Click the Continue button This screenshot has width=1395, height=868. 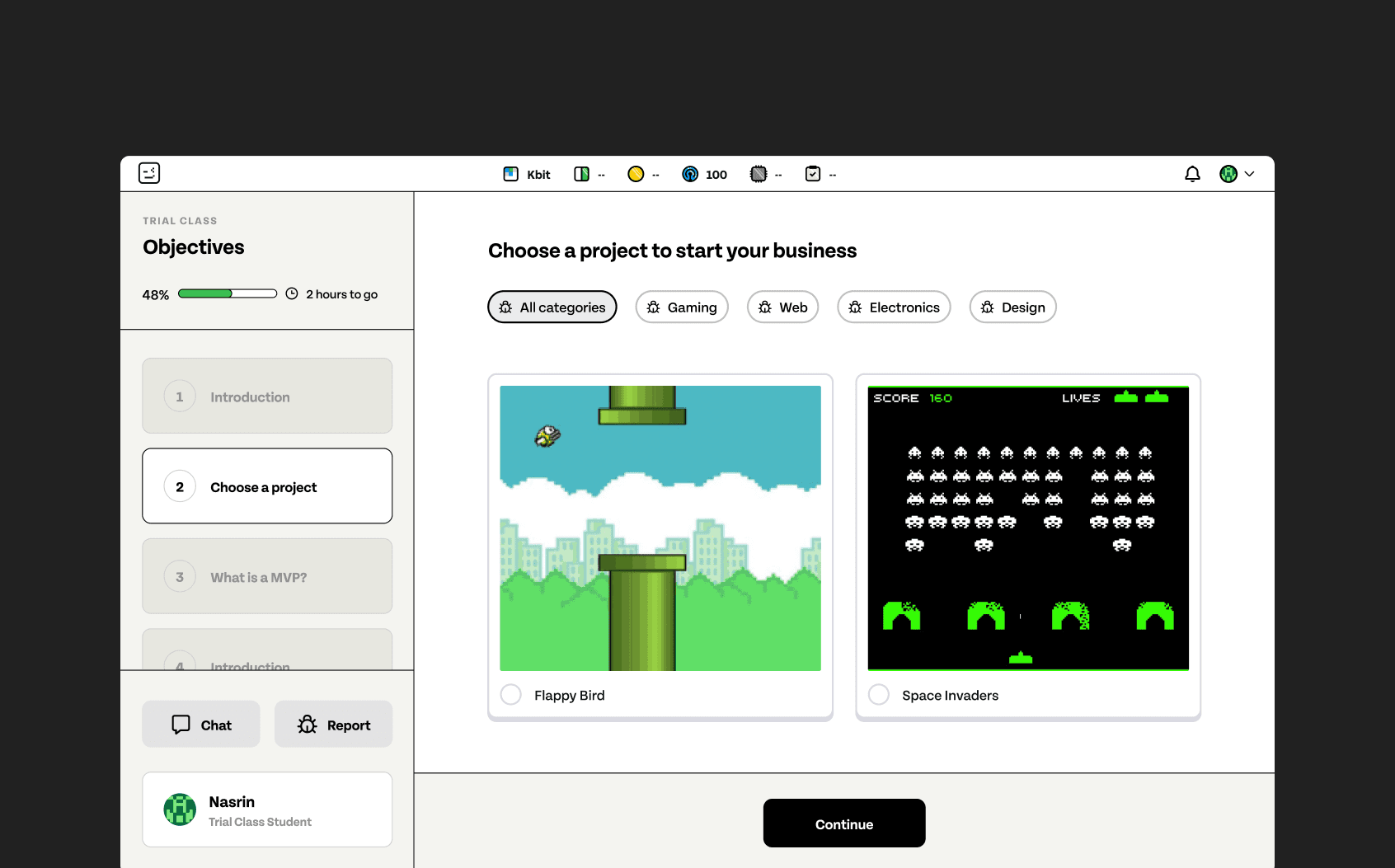(x=844, y=823)
